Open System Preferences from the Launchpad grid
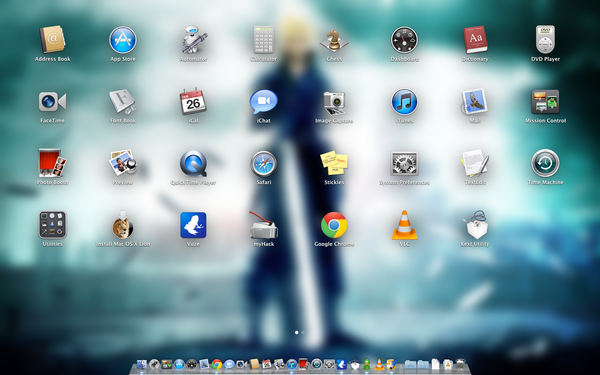The height and width of the screenshot is (375, 600). [404, 163]
